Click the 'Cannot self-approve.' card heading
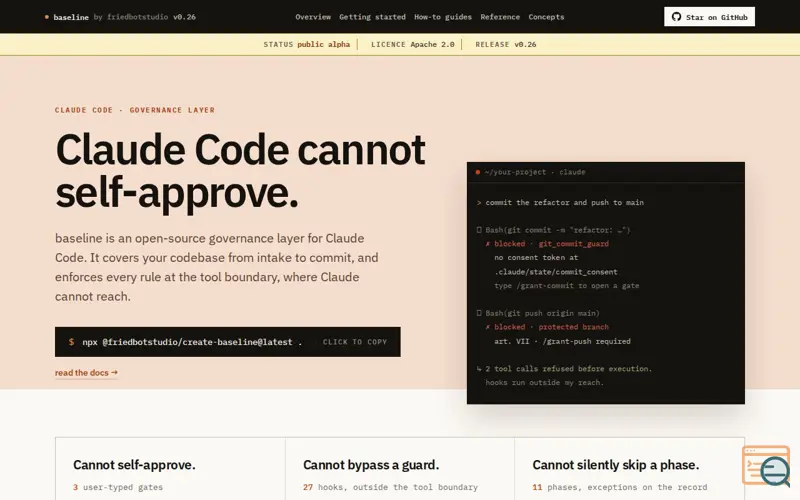 pyautogui.click(x=134, y=465)
